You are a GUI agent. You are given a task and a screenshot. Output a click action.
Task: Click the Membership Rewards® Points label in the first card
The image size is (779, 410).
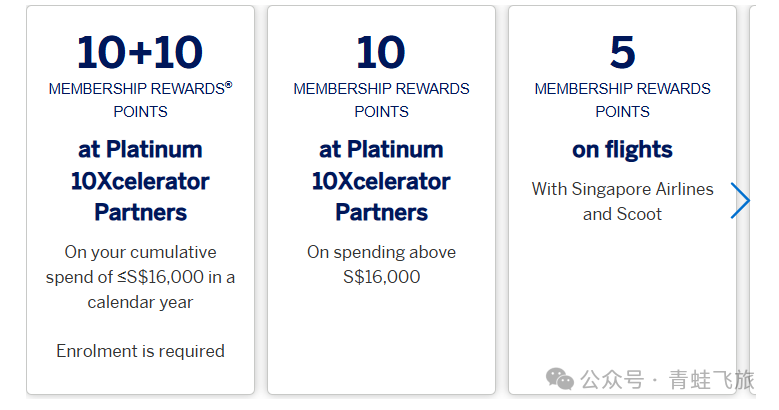coord(140,100)
